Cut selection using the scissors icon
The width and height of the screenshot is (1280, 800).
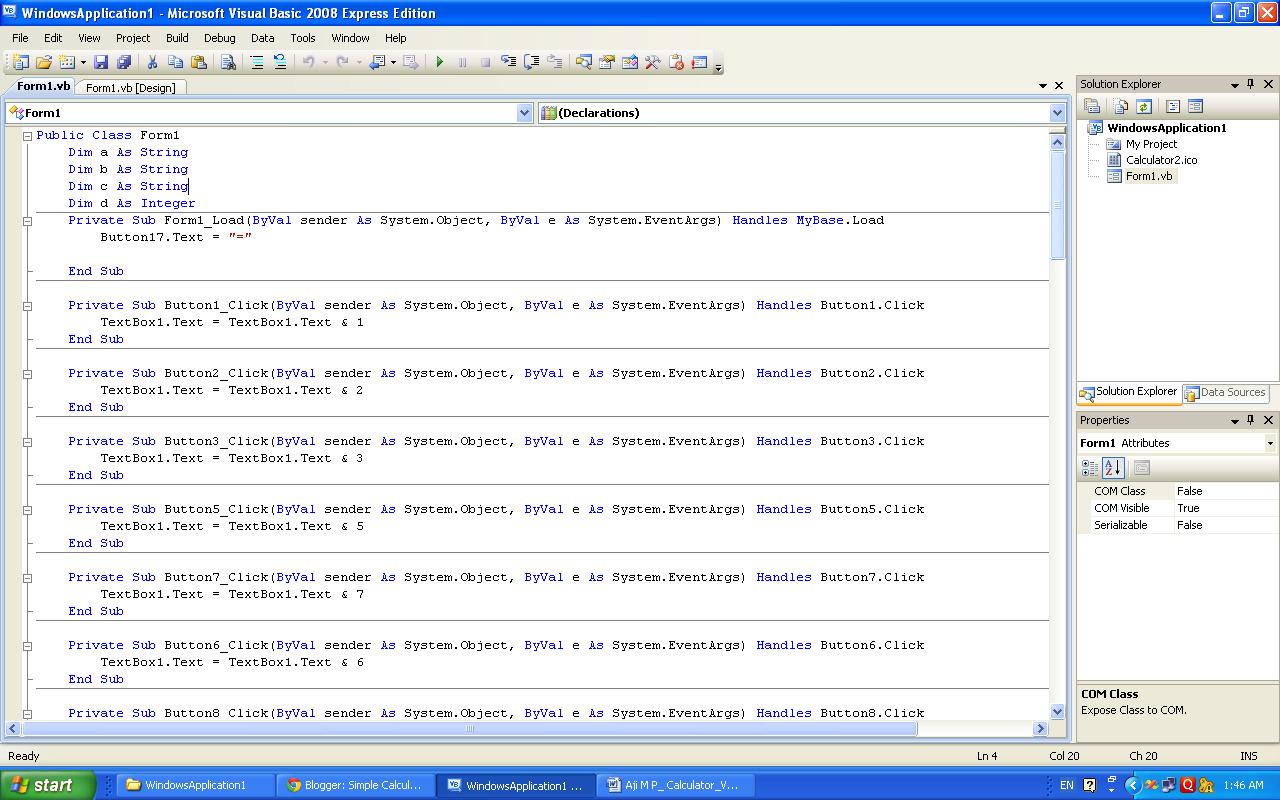[152, 62]
